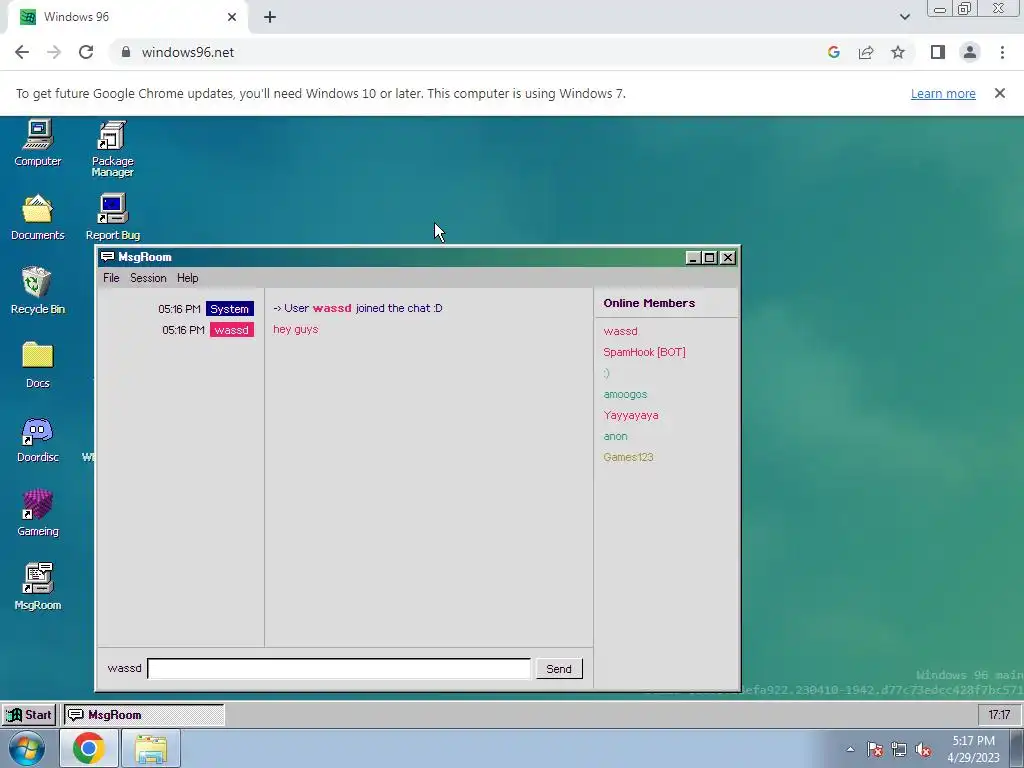Click the Windows 96 clock 17:17
The height and width of the screenshot is (768, 1024).
coord(999,714)
